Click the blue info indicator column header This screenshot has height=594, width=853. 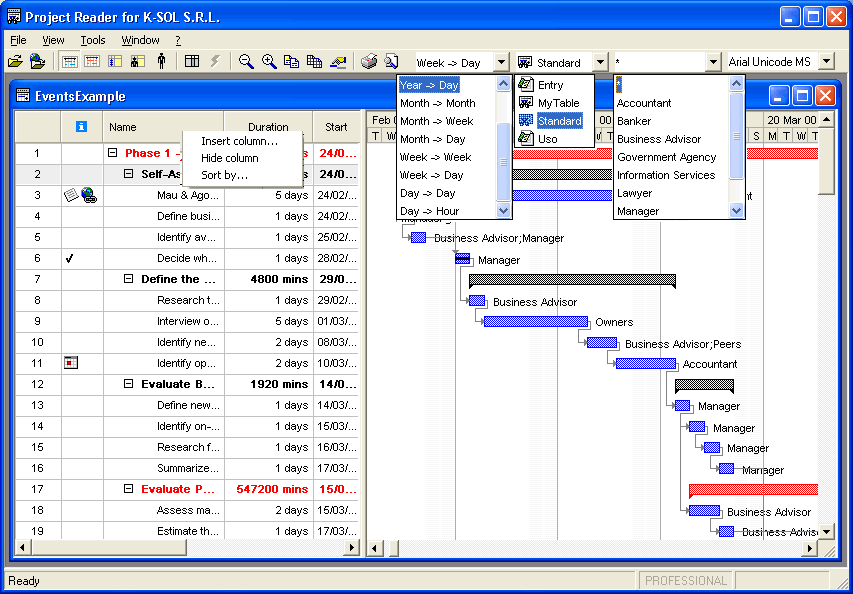[81, 127]
